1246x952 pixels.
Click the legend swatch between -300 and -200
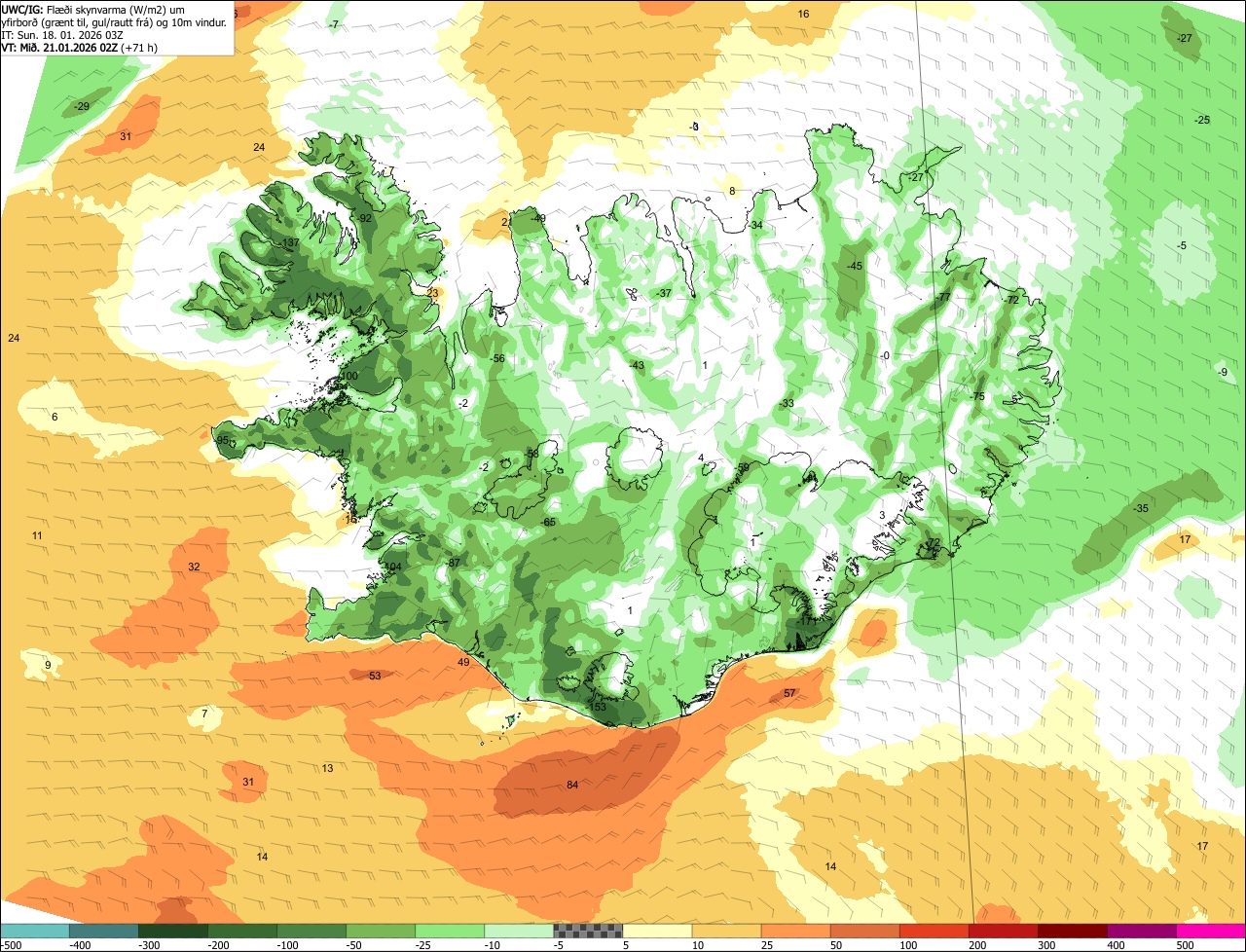point(173,931)
